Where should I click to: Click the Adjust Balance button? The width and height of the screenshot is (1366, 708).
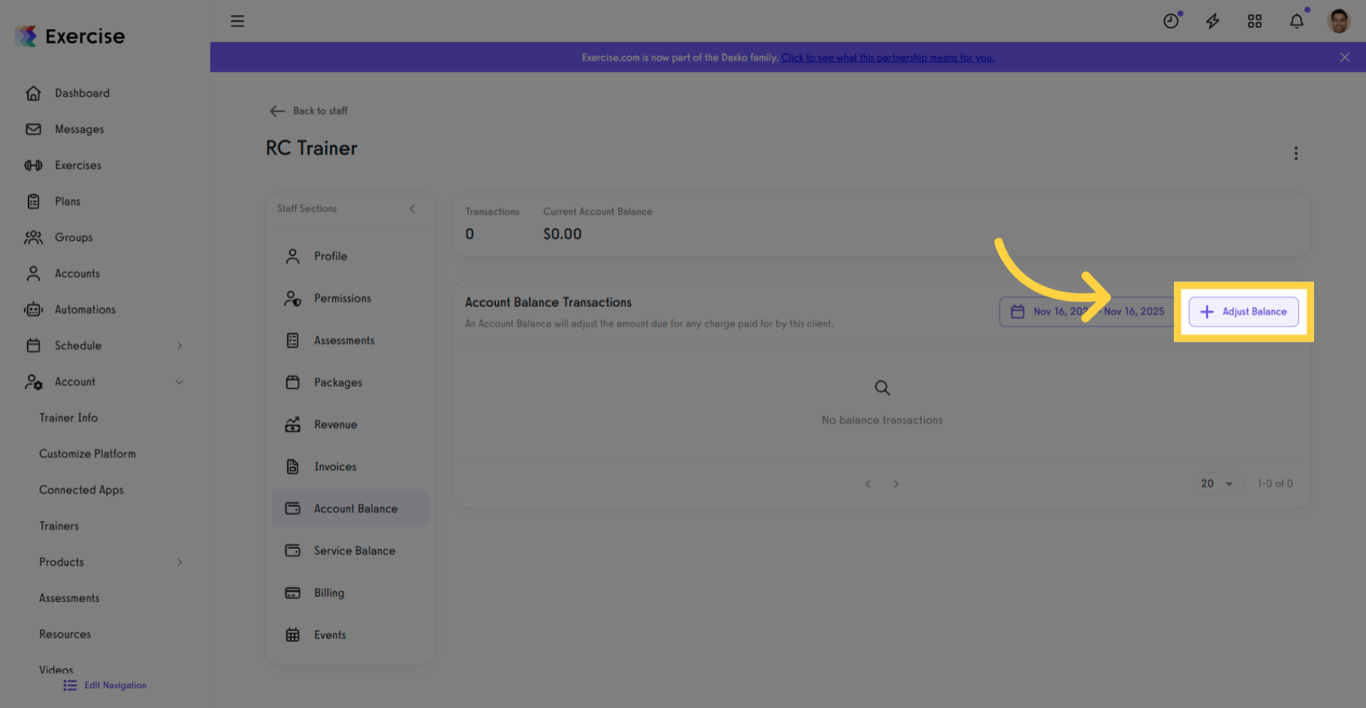(1243, 311)
